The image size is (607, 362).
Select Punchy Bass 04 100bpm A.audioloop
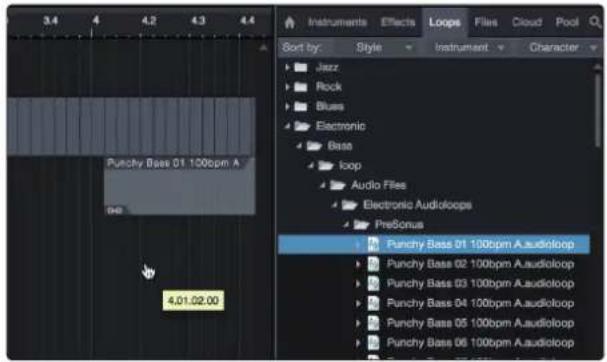(x=480, y=304)
